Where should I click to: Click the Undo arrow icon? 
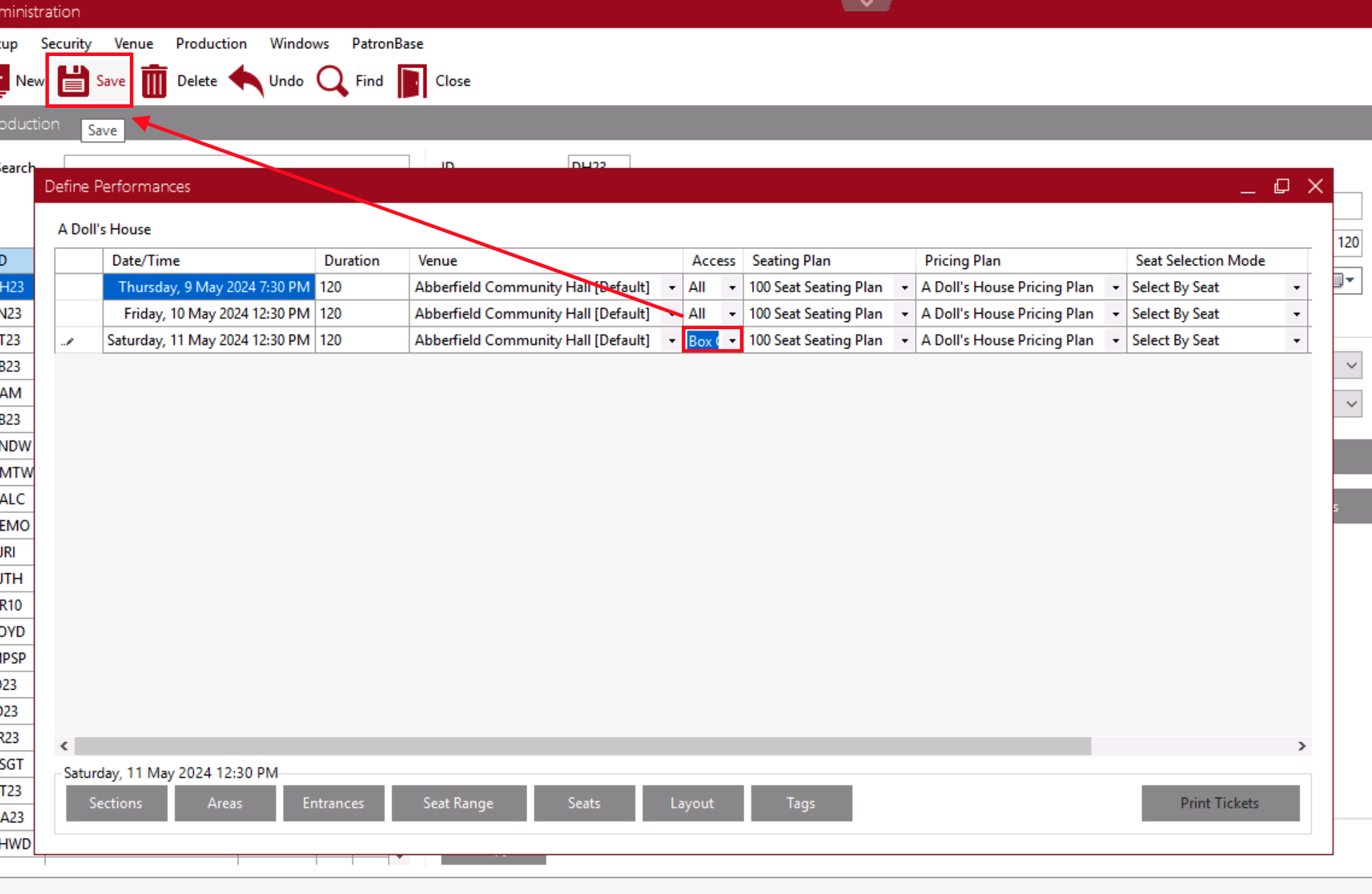pyautogui.click(x=246, y=81)
